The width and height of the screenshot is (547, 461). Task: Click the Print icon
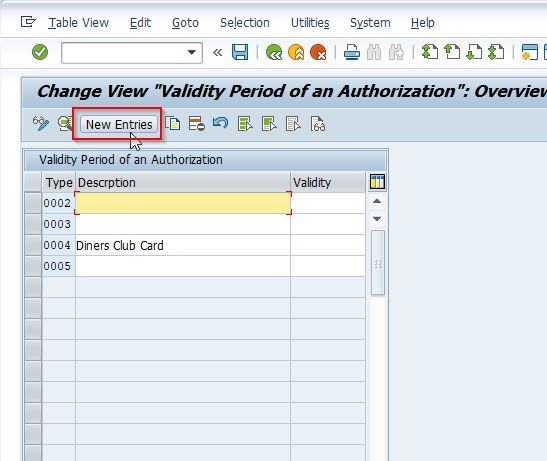coord(352,52)
